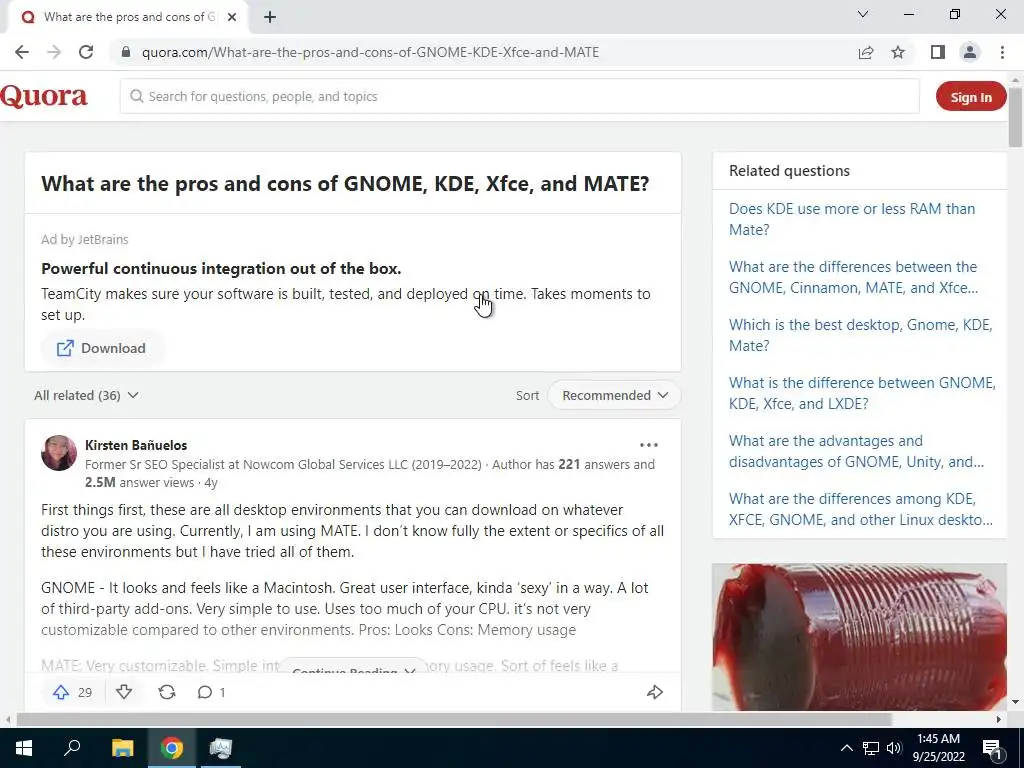Open the notification center

pyautogui.click(x=992, y=748)
